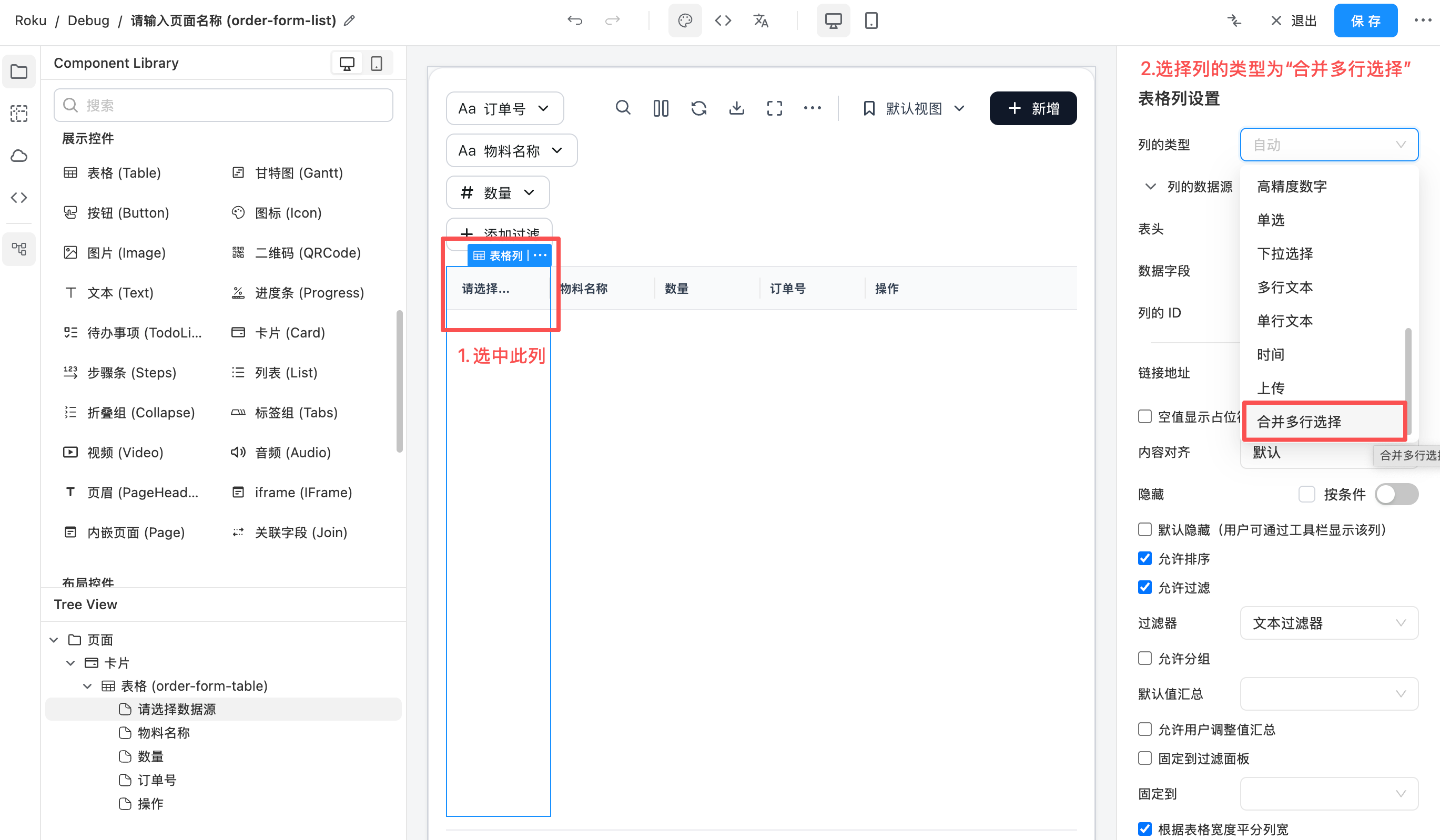Click the Debug breadcrumb link
This screenshot has width=1440, height=840.
(x=88, y=21)
